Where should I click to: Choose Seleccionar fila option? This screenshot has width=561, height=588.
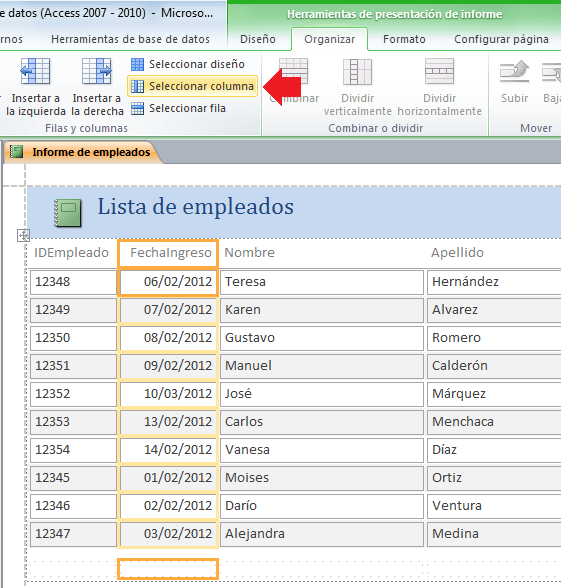click(x=178, y=108)
